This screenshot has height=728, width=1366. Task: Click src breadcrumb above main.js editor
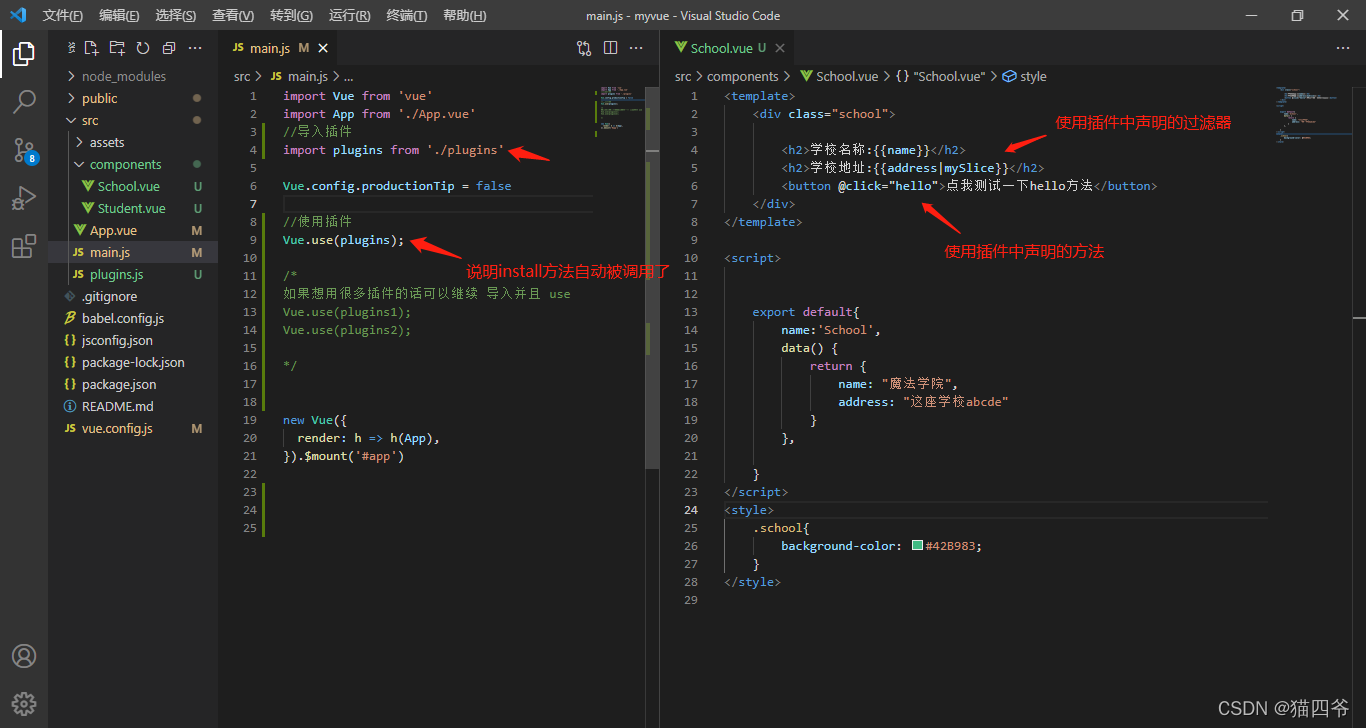tap(242, 76)
